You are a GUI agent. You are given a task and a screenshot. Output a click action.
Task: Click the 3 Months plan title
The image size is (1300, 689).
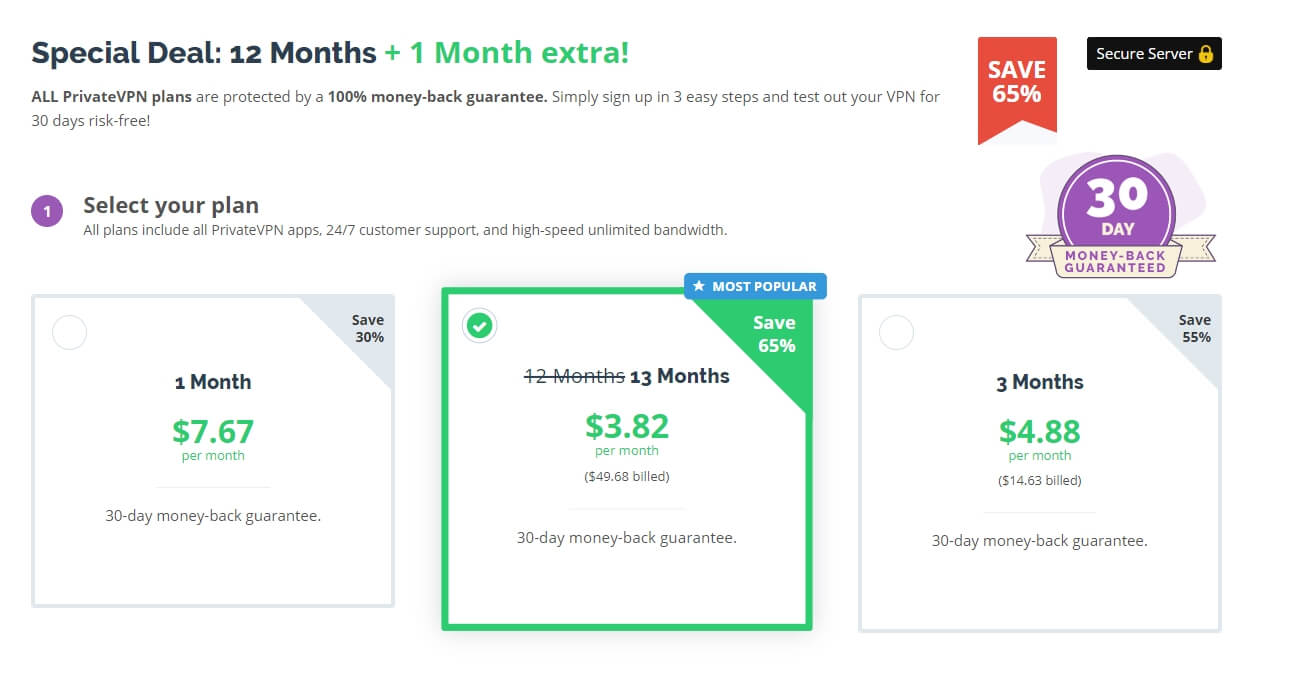(x=1040, y=382)
